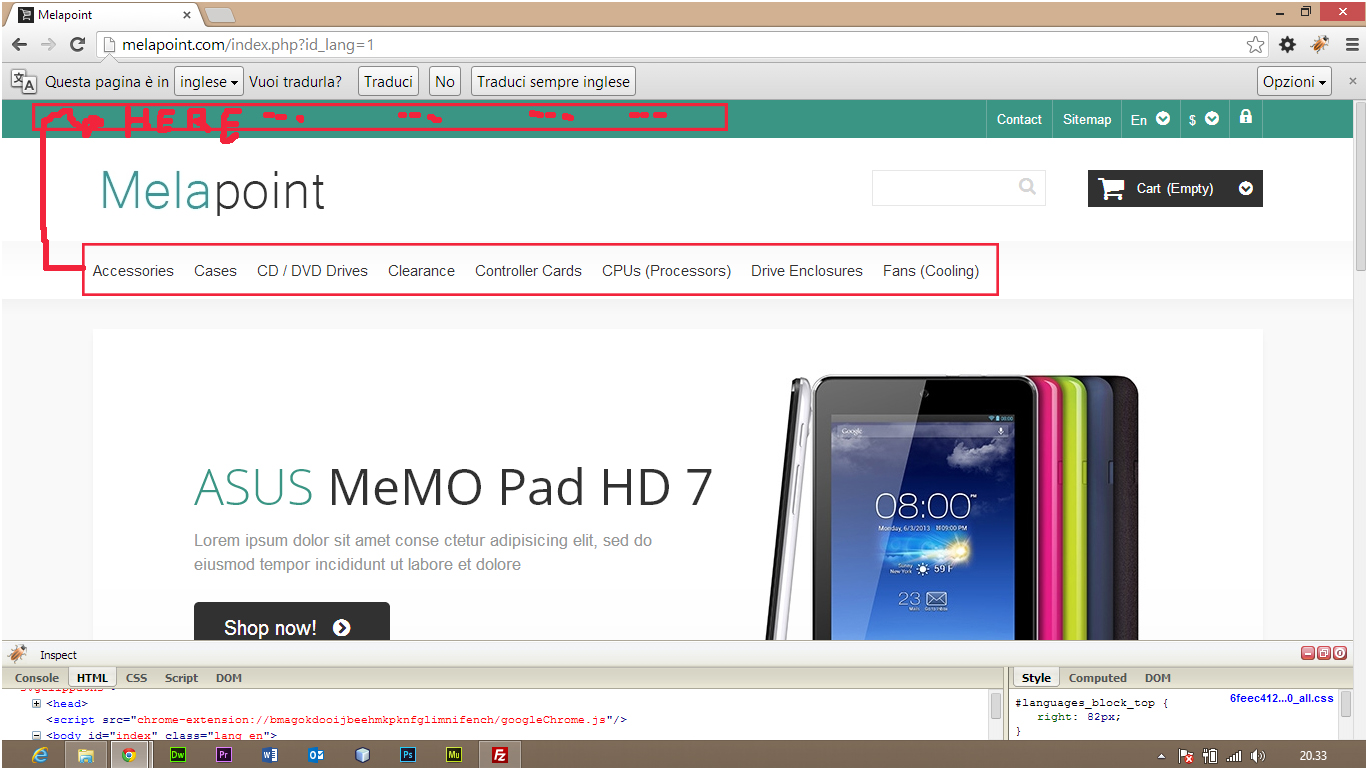Bookmark this page with the star icon
The image size is (1366, 768).
click(x=1255, y=44)
